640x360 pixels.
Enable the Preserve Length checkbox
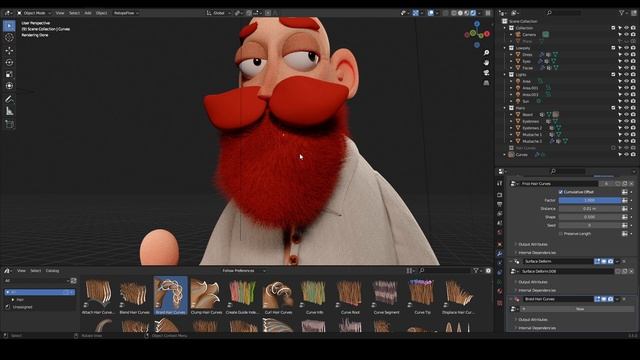click(x=560, y=234)
